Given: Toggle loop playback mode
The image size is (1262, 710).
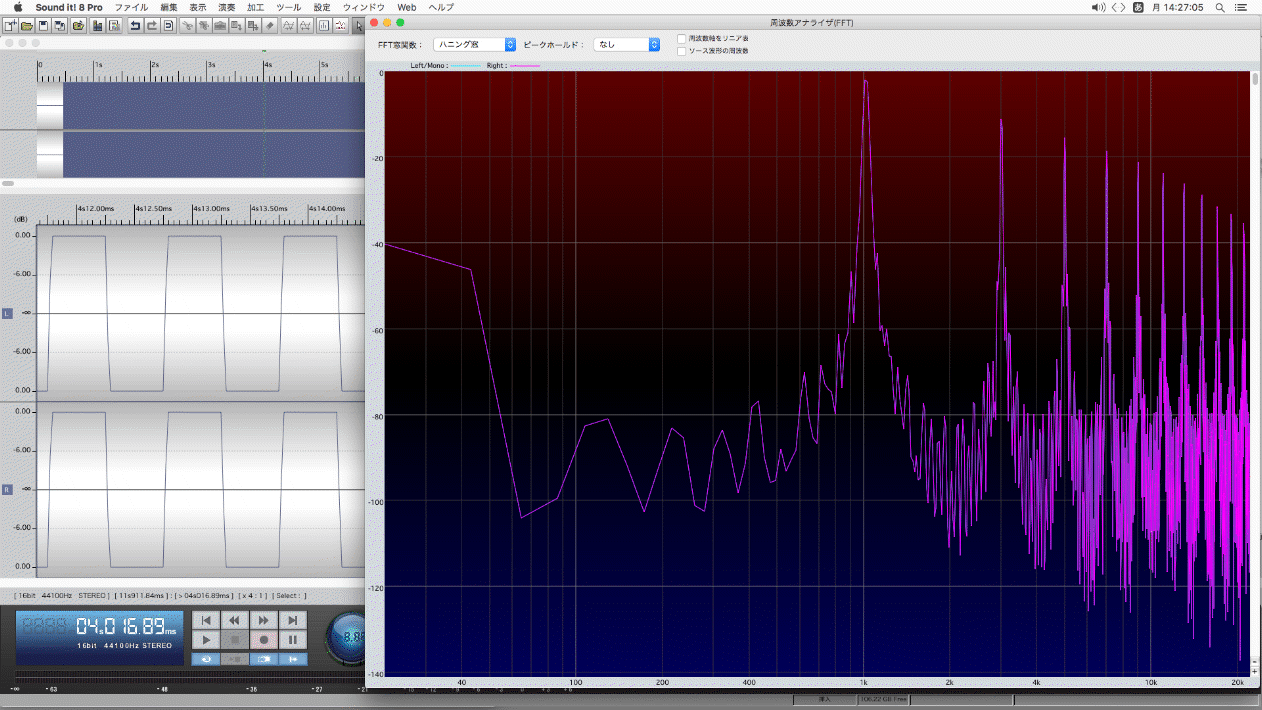Looking at the screenshot, I should pyautogui.click(x=206, y=659).
